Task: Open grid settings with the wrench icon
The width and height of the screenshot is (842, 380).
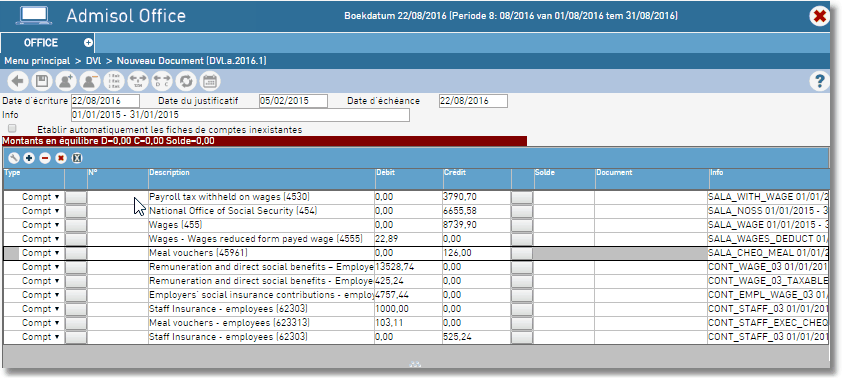Action: [13, 158]
